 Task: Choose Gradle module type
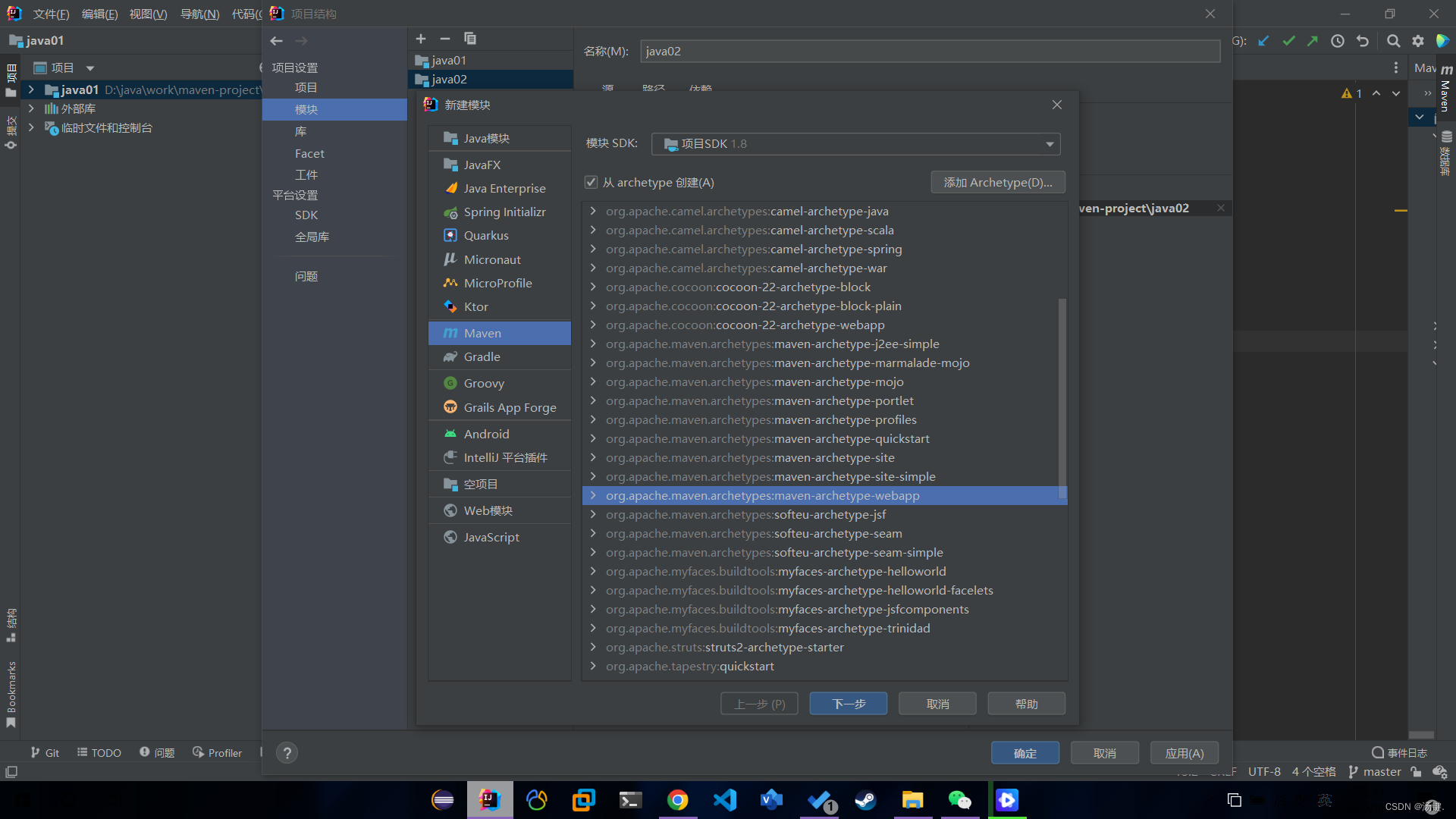[x=500, y=356]
